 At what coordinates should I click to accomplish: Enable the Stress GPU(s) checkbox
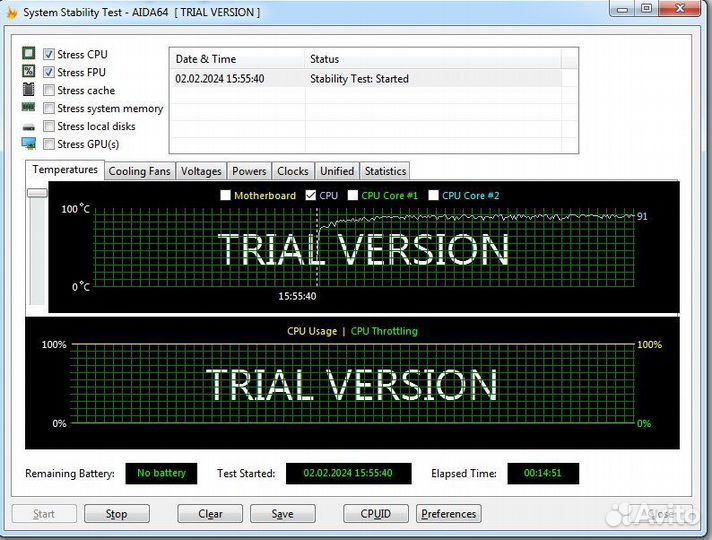(49, 144)
